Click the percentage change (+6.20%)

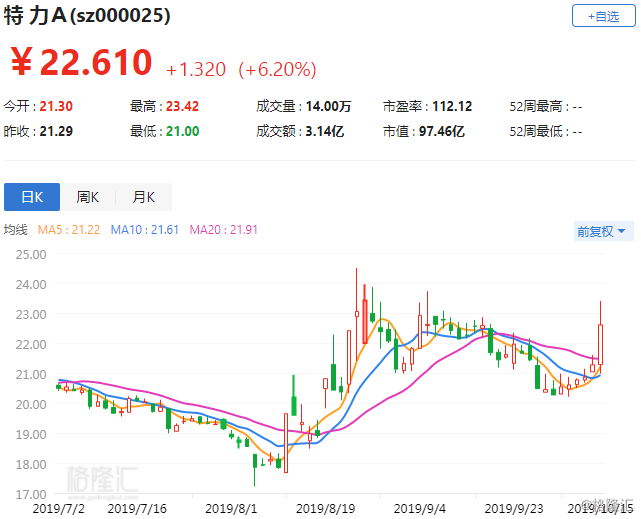pos(278,69)
